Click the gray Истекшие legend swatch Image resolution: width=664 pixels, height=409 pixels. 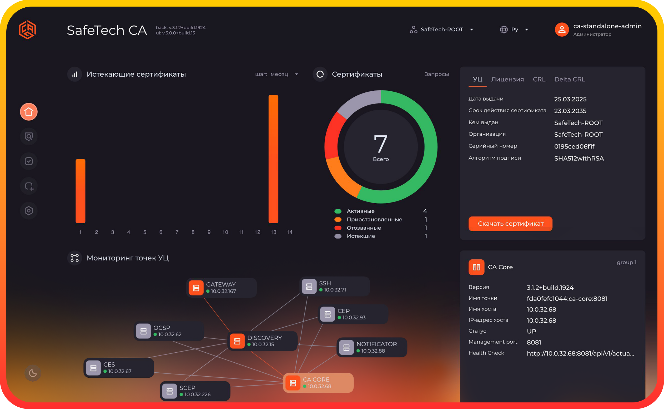point(338,236)
